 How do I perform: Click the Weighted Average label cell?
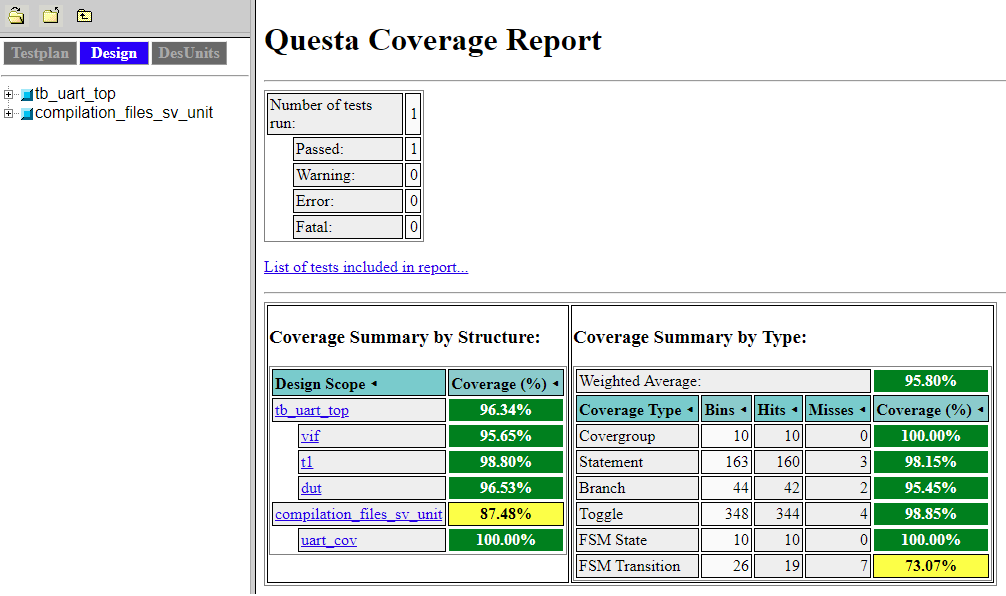tap(723, 381)
